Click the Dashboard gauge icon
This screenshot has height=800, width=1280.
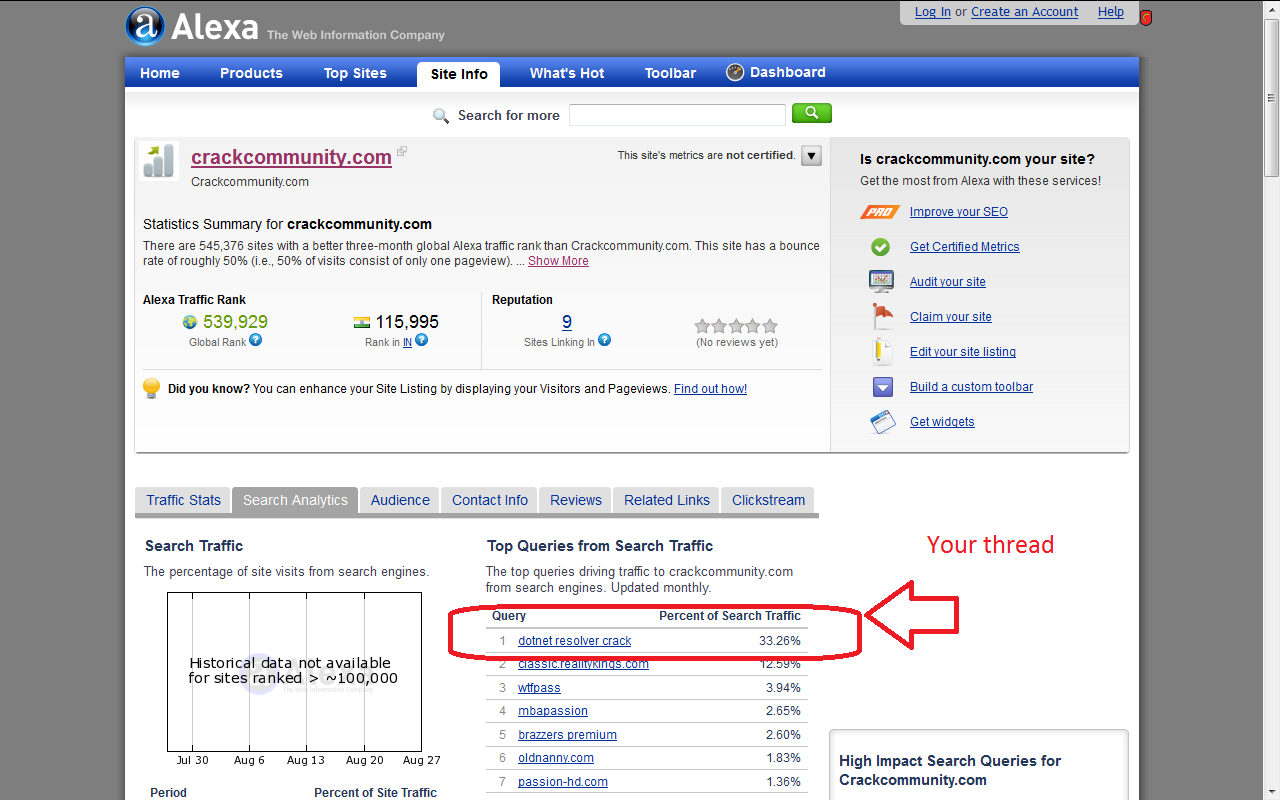pos(735,72)
